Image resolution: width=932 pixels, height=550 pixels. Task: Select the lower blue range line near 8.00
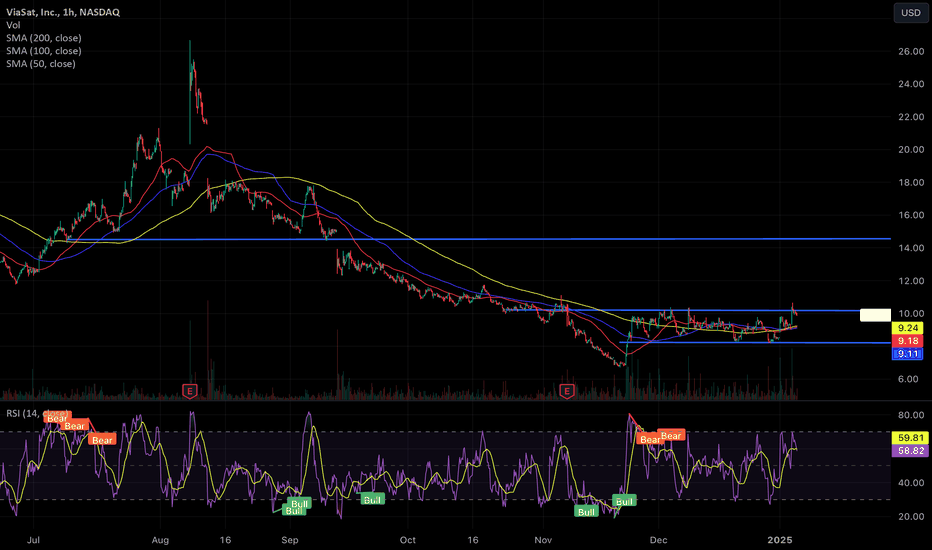click(755, 342)
